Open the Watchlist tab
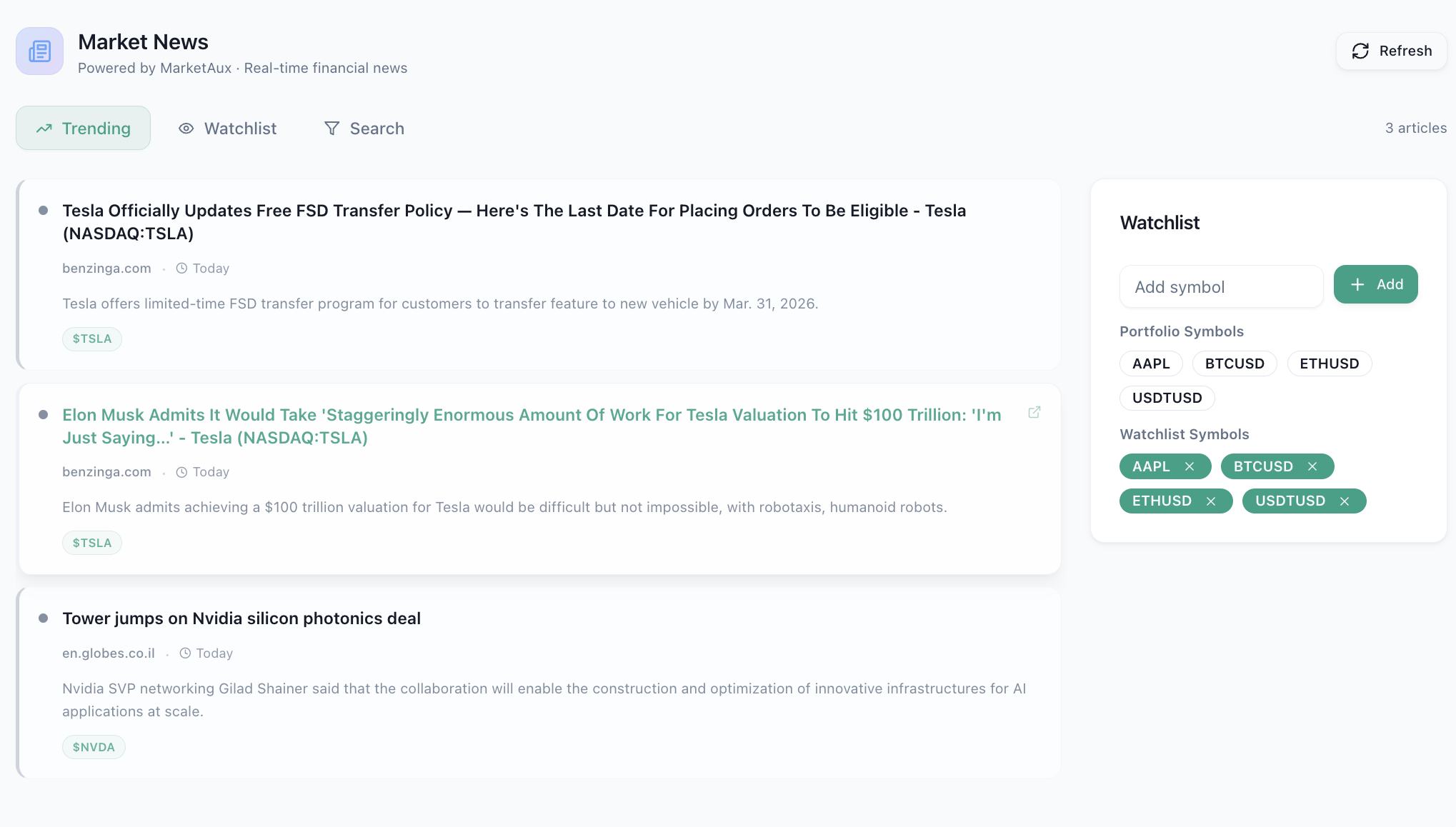Image resolution: width=1456 pixels, height=827 pixels. click(227, 129)
